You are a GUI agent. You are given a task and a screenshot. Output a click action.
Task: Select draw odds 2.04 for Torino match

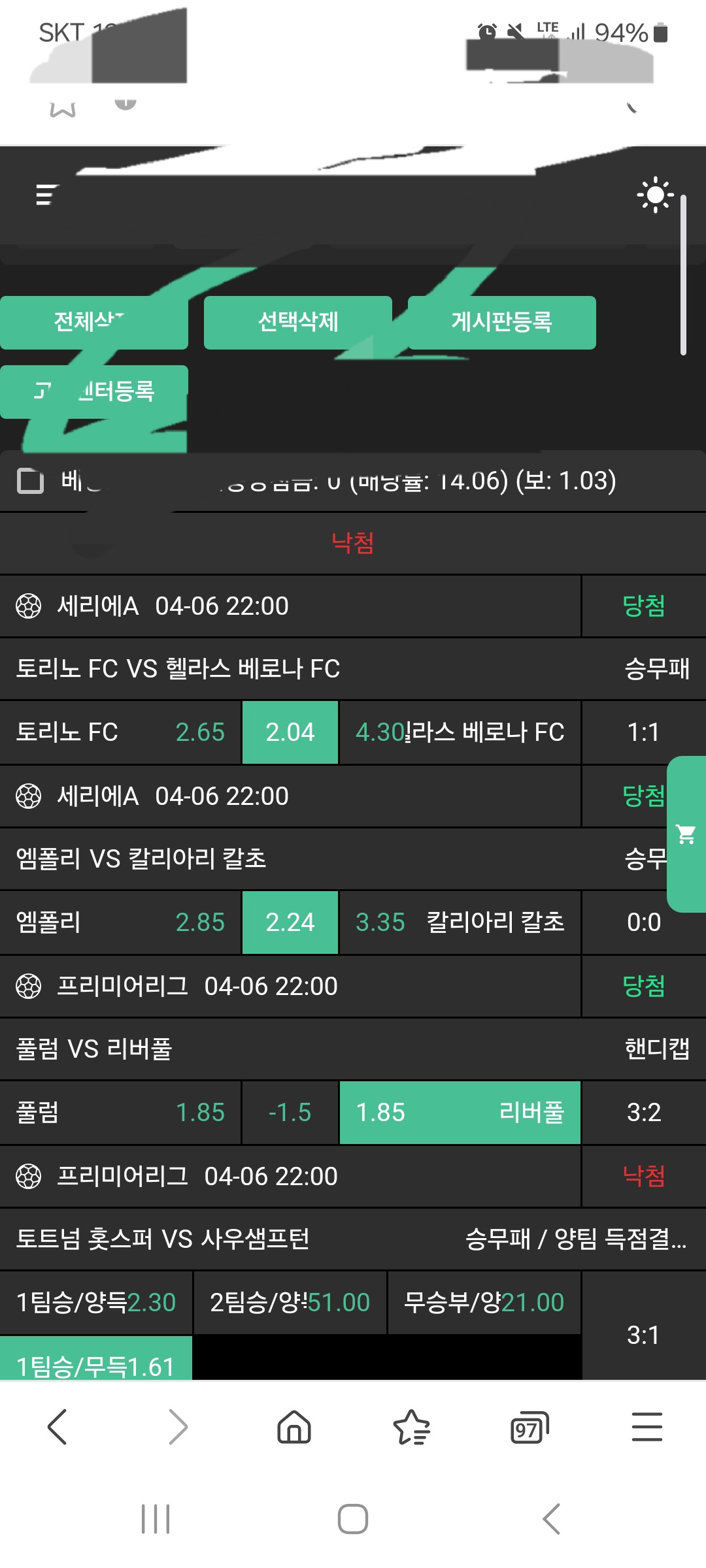click(x=290, y=732)
